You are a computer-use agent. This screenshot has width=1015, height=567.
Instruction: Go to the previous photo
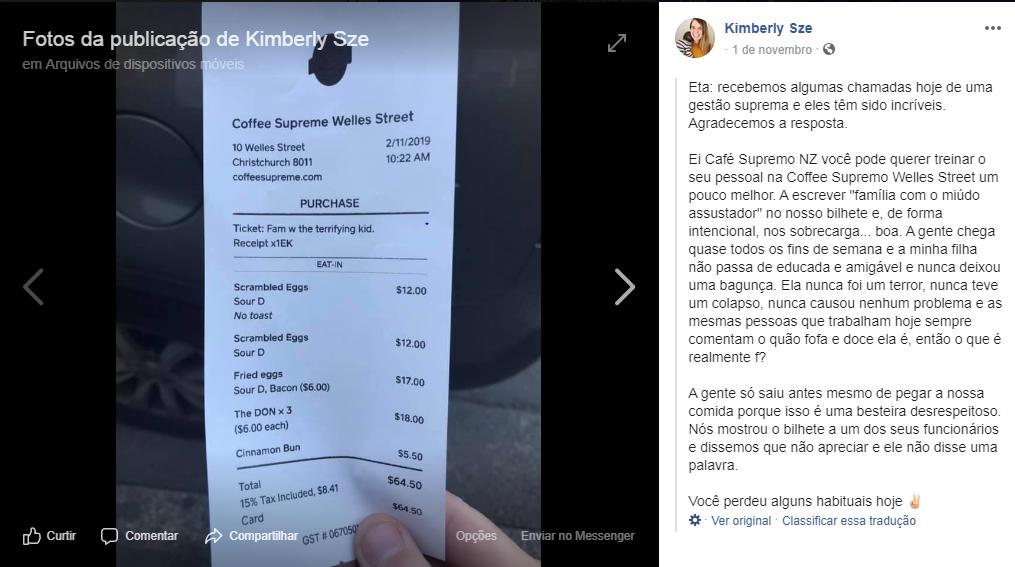point(34,287)
